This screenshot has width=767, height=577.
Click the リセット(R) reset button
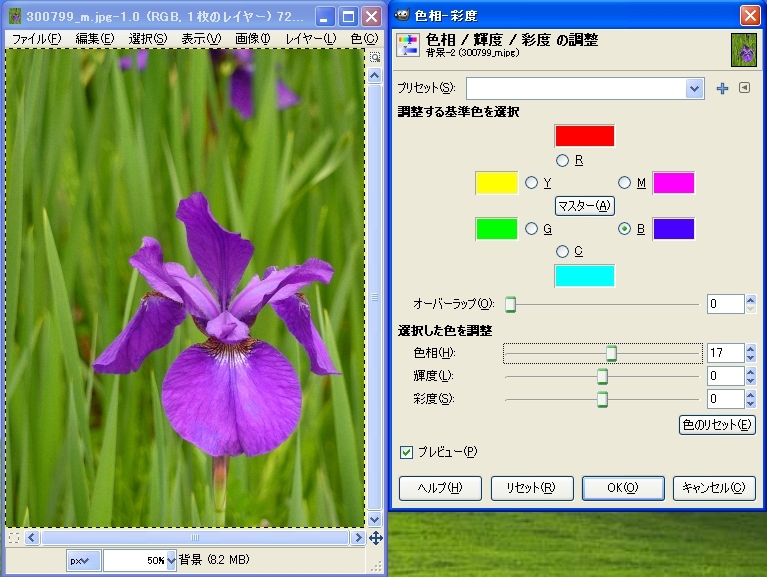tap(532, 488)
